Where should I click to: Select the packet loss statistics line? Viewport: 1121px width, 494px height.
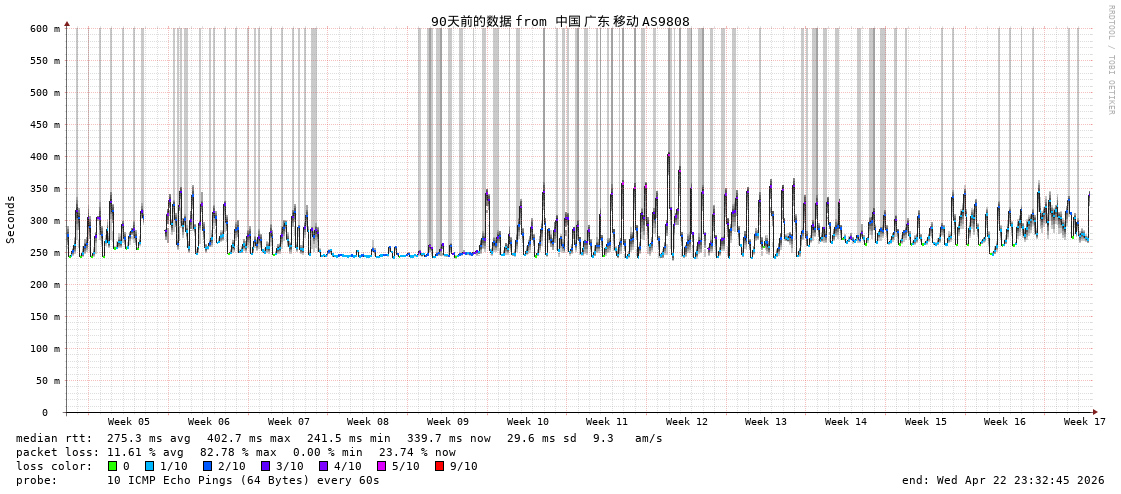(236, 452)
